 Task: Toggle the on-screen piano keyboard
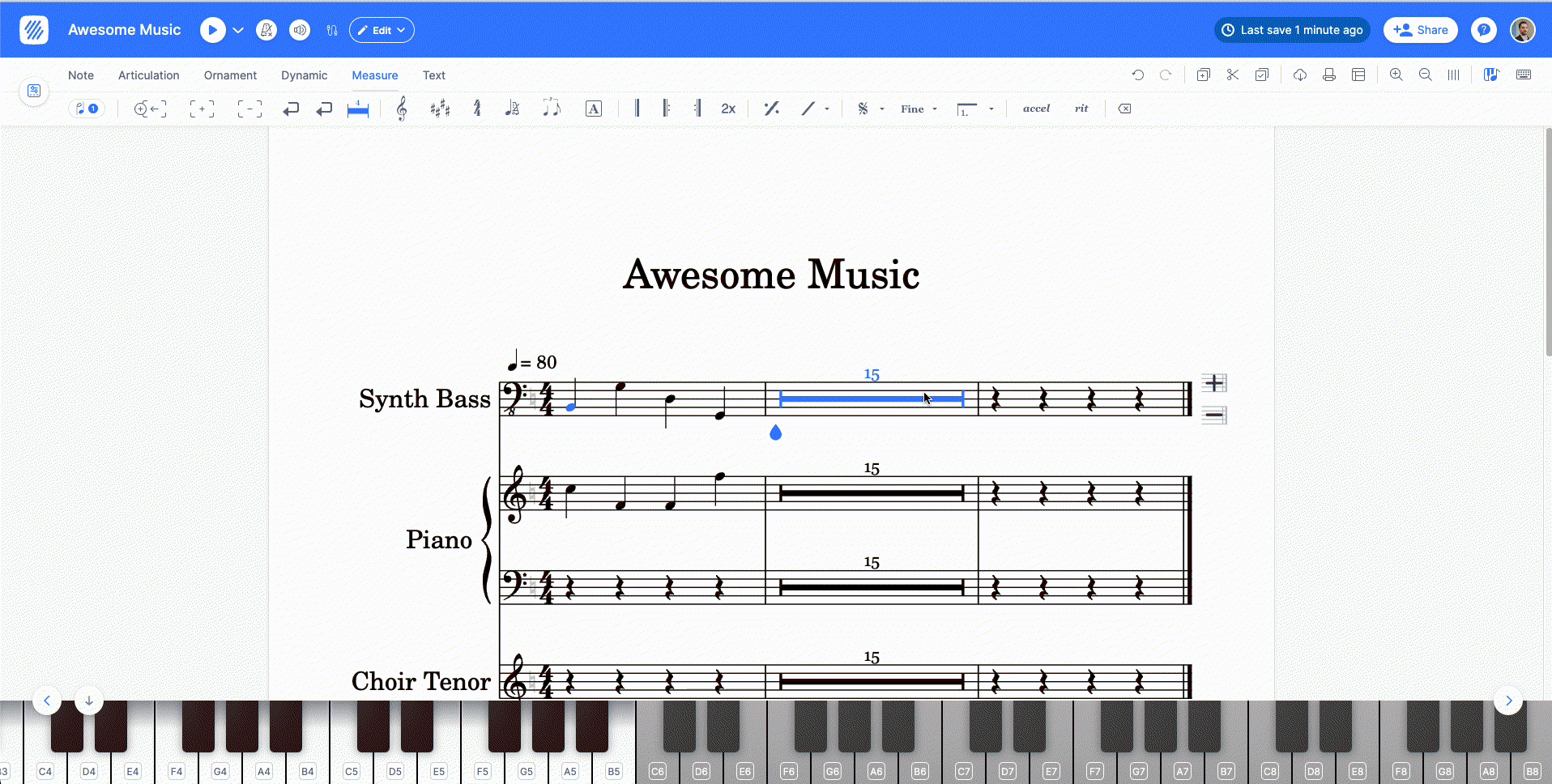[x=1490, y=75]
